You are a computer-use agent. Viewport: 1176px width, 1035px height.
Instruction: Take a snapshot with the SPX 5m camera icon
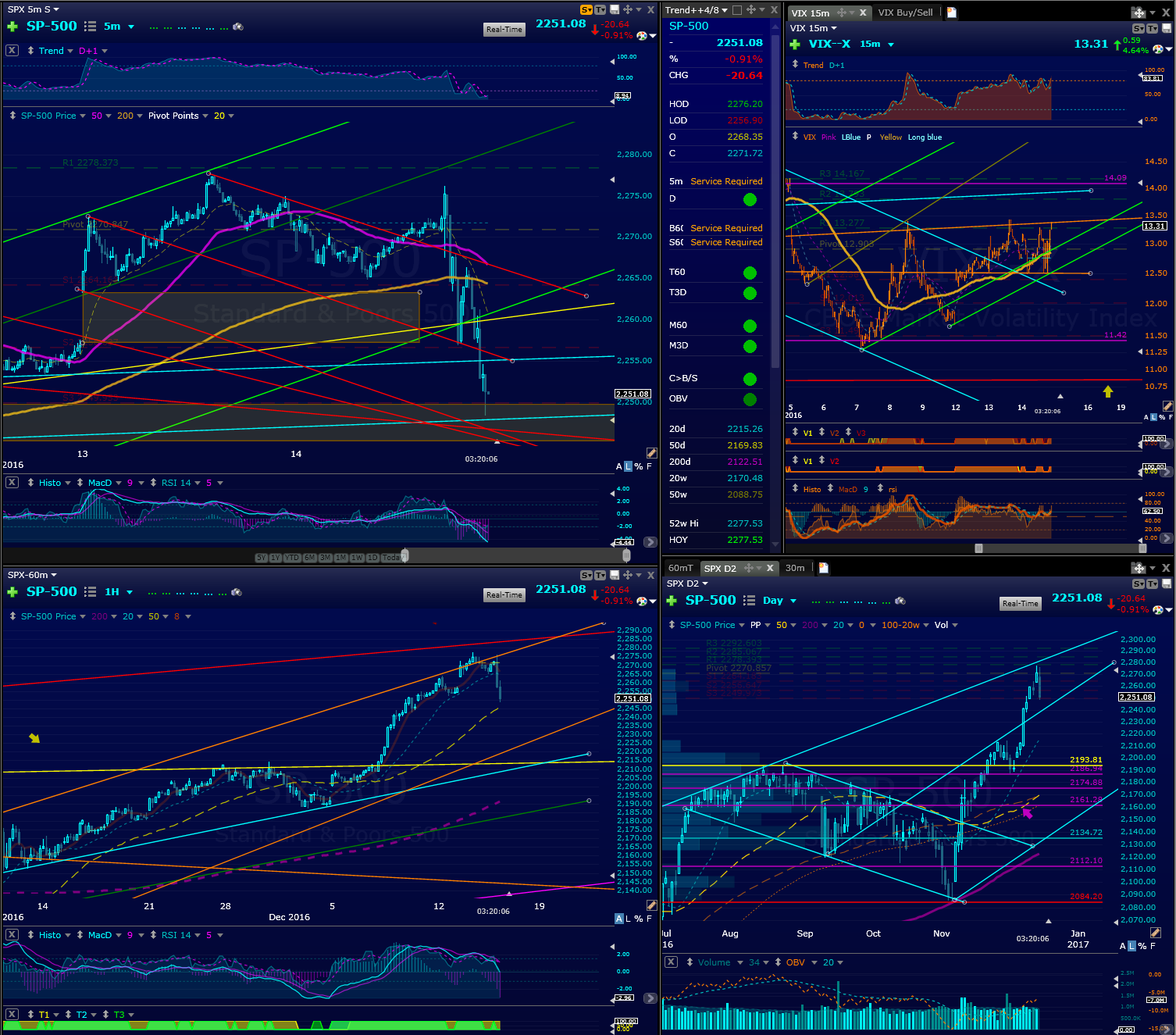(238, 27)
